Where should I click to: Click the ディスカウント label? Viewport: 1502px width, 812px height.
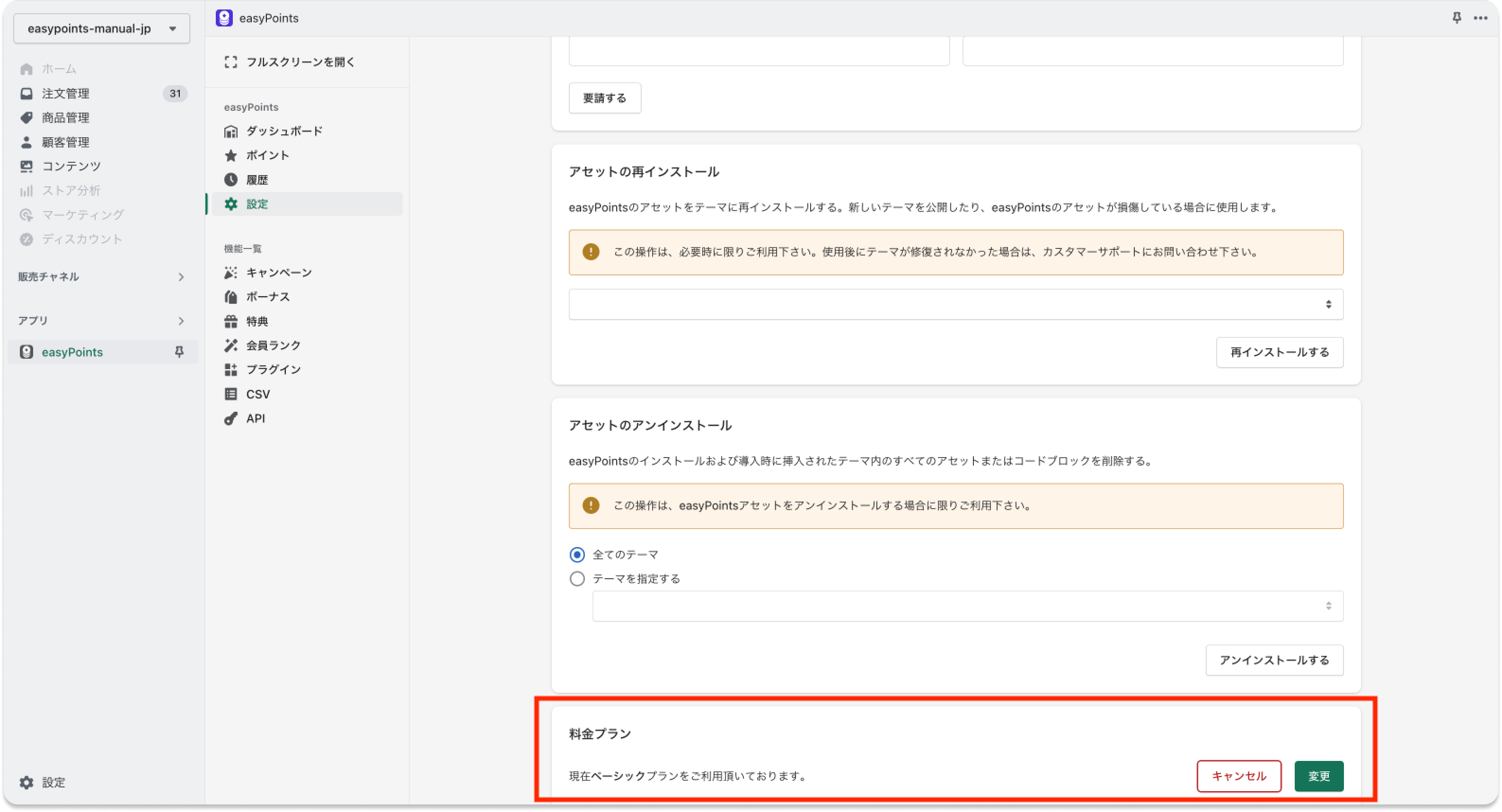tap(82, 239)
